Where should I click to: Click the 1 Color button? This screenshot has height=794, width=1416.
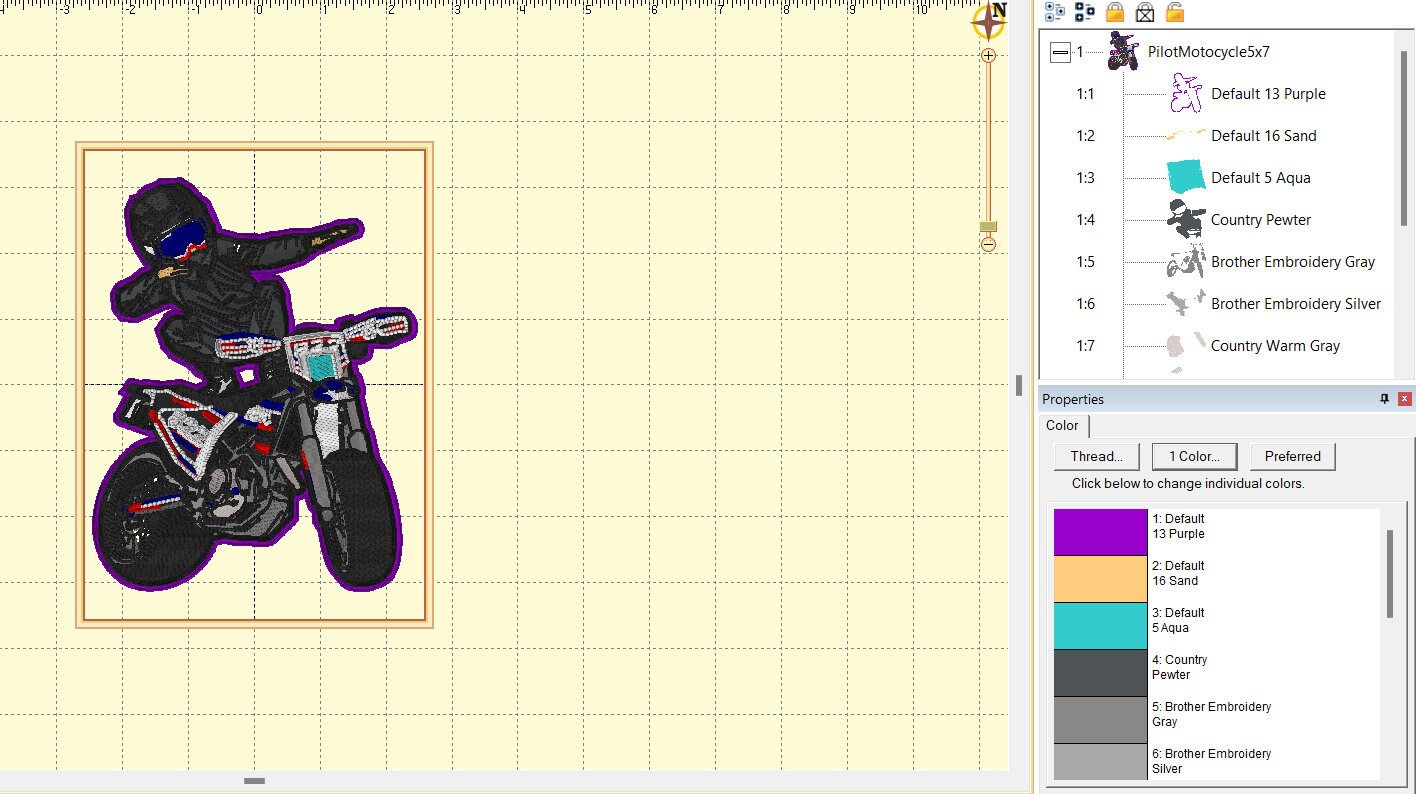(1194, 456)
